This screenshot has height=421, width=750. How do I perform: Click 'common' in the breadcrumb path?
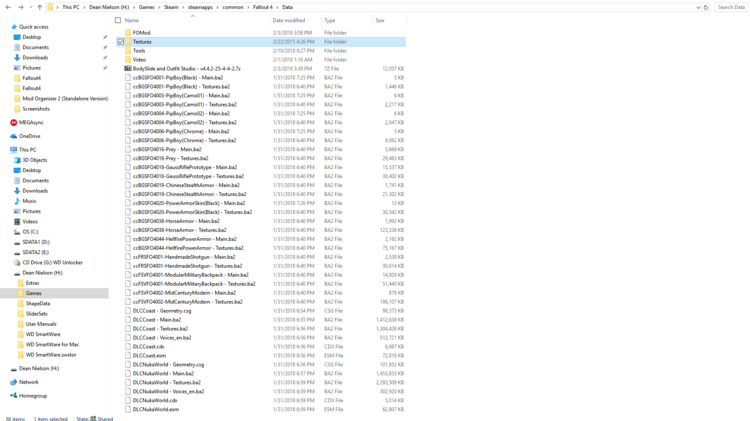click(233, 7)
